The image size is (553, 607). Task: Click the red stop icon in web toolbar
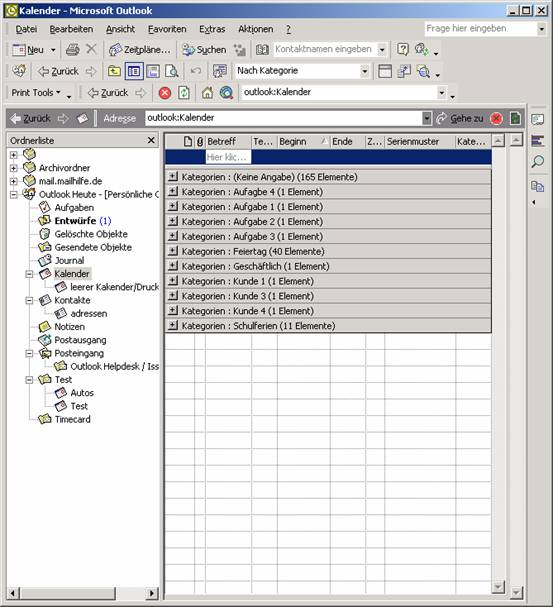point(165,93)
